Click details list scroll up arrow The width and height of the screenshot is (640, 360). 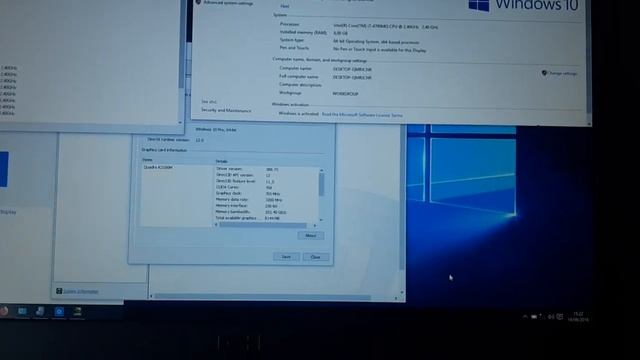(x=322, y=170)
